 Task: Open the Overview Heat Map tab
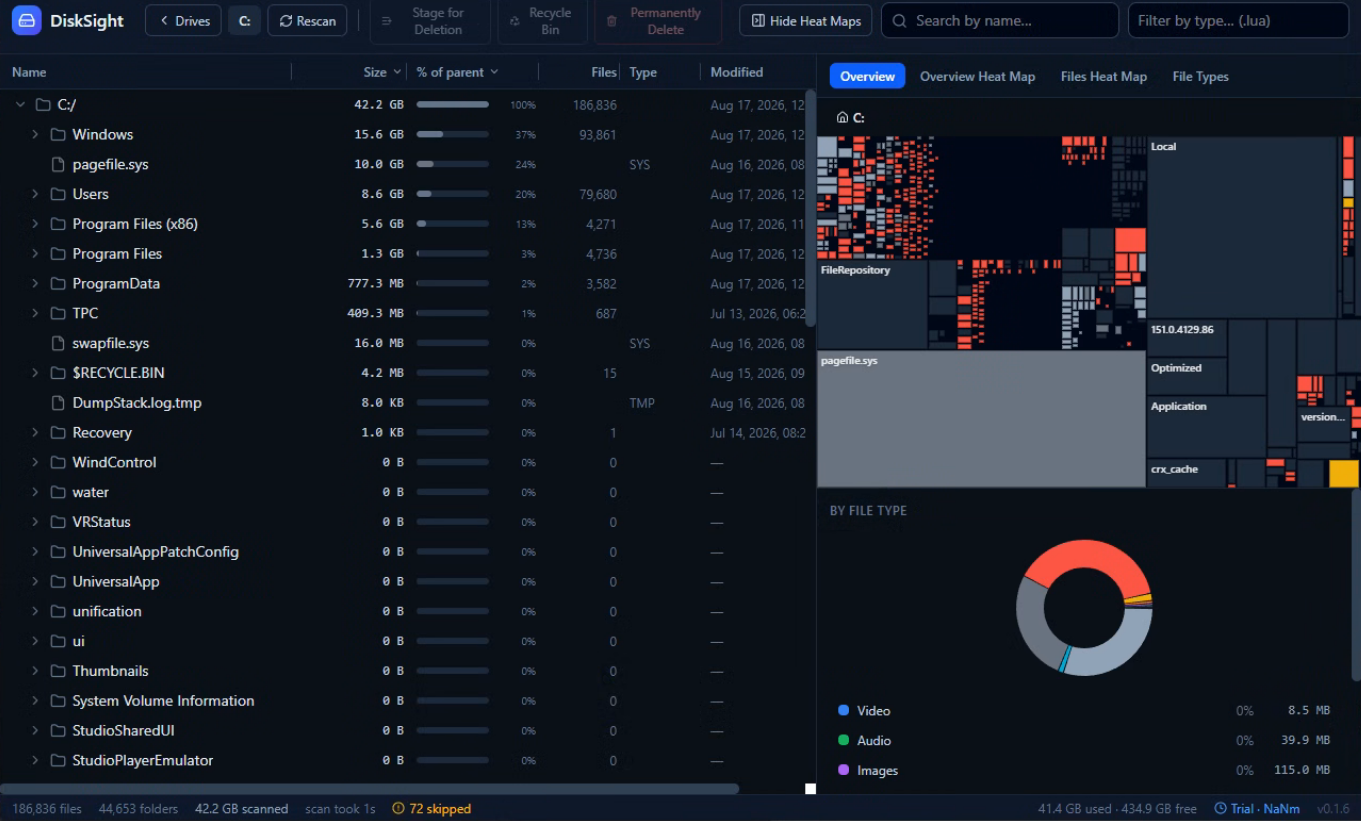pos(977,76)
